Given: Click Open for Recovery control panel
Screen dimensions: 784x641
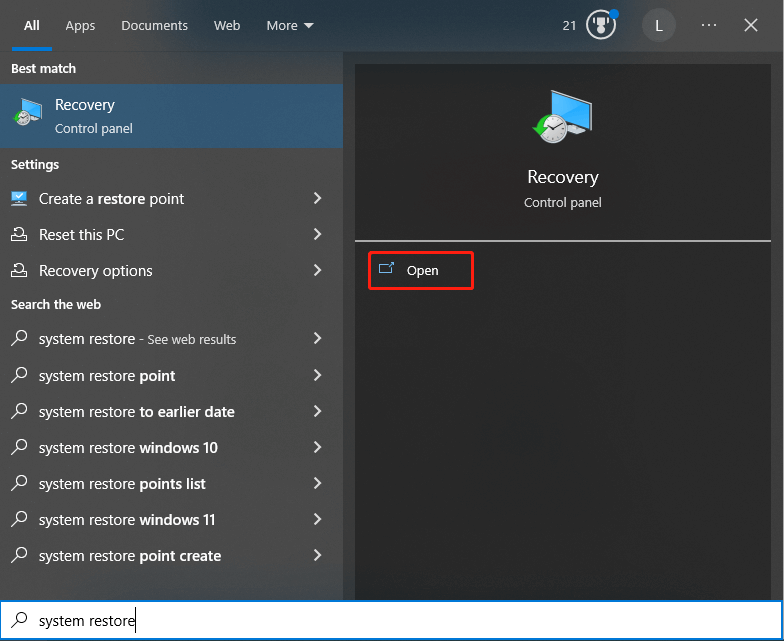Looking at the screenshot, I should (421, 271).
